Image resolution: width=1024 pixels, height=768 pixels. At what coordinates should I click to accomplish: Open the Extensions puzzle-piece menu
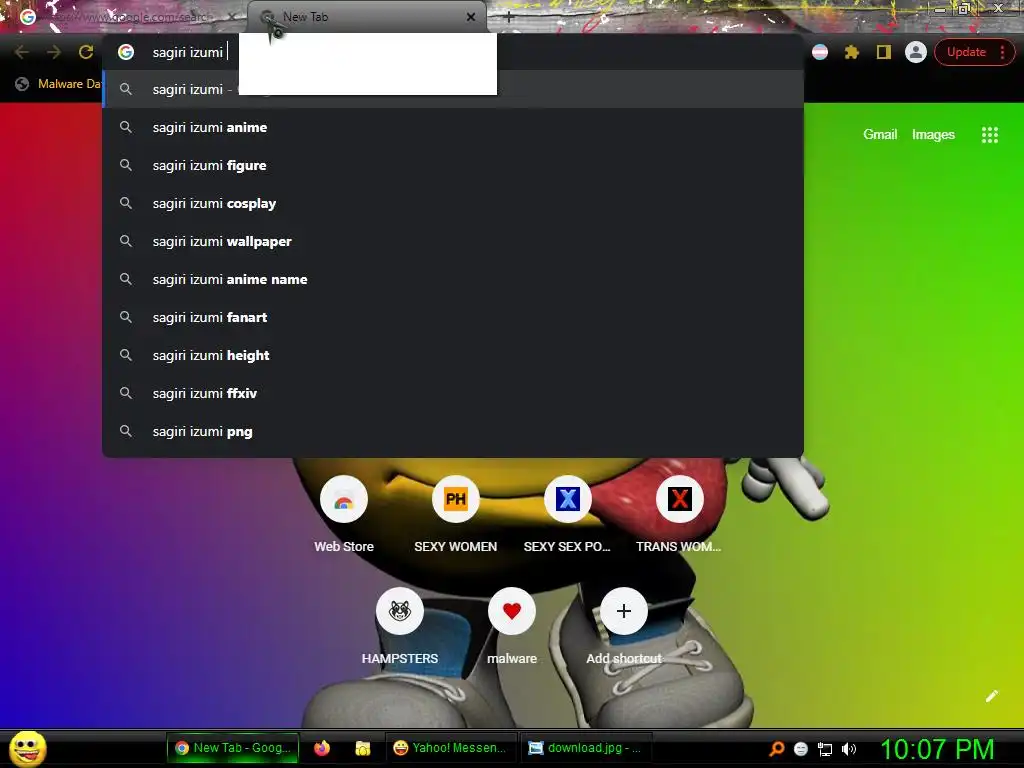click(x=852, y=52)
